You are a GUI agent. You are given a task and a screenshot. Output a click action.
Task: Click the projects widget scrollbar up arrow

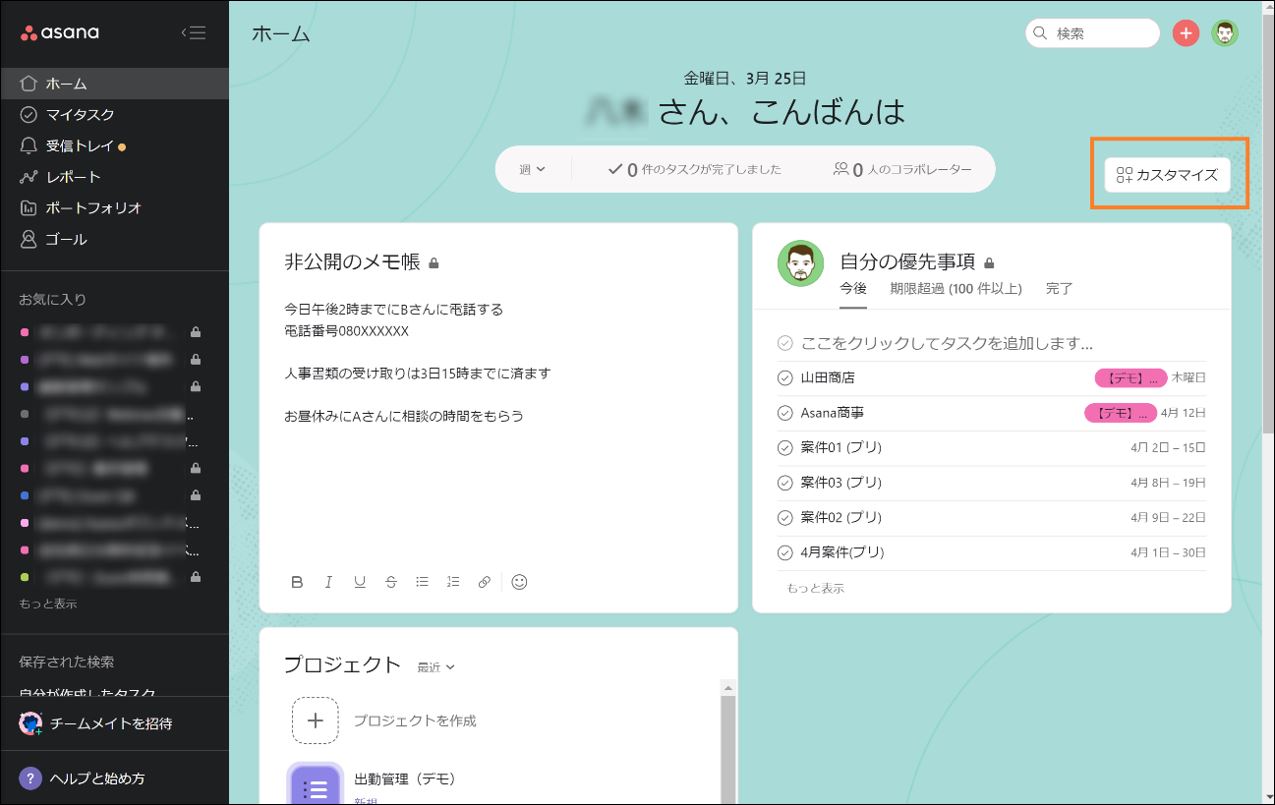click(728, 688)
